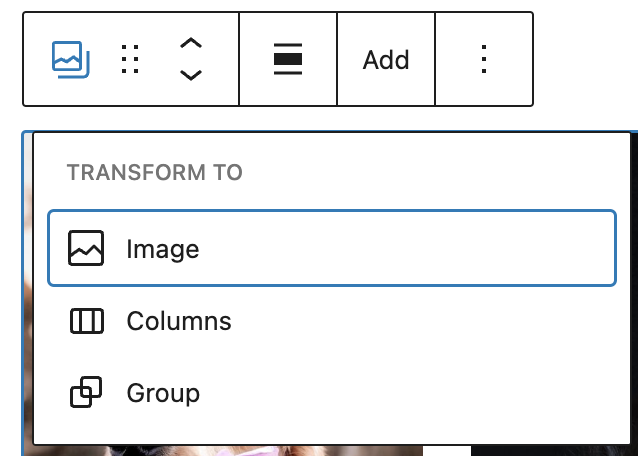The height and width of the screenshot is (456, 638).
Task: Transform the block to Group
Action: pyautogui.click(x=162, y=393)
